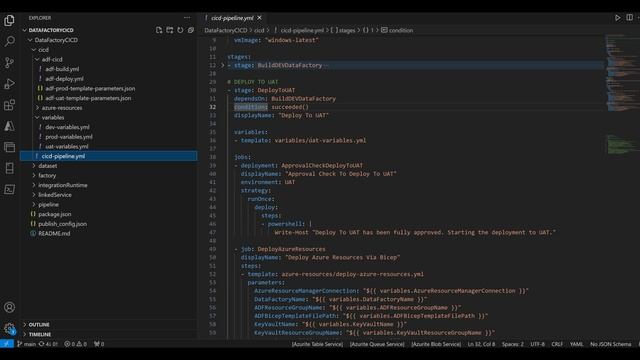
Task: Open Explorer more actions ellipsis
Action: [187, 18]
